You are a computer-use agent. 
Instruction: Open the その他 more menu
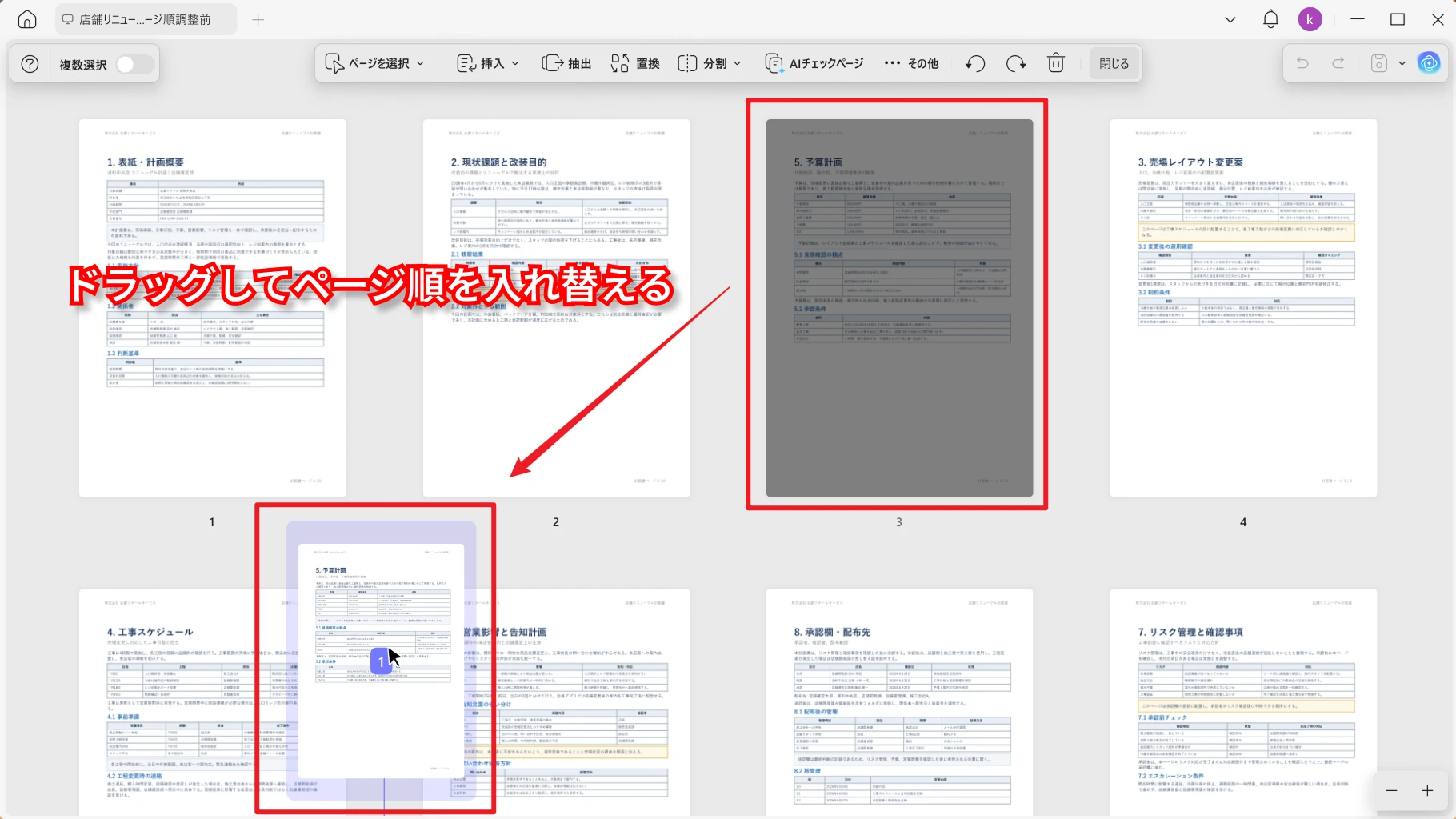click(x=911, y=63)
